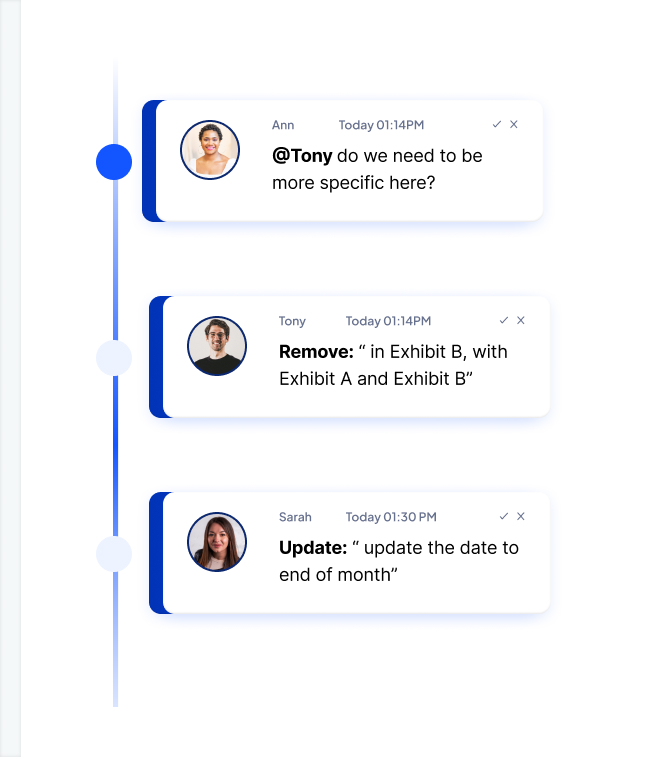This screenshot has height=757, width=646.
Task: Approve Sarah's Update suggestion checkmark
Action: point(504,517)
